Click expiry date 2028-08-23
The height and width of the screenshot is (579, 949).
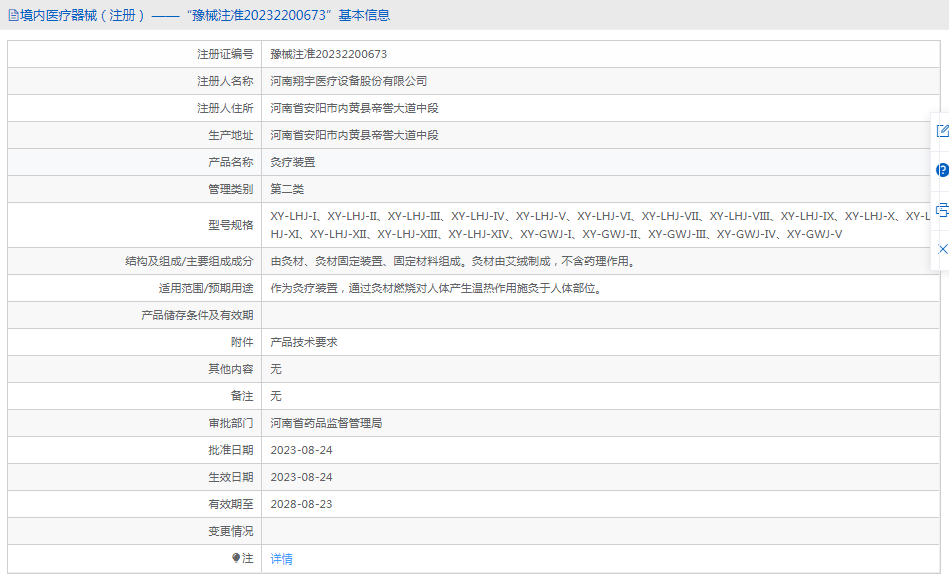301,504
